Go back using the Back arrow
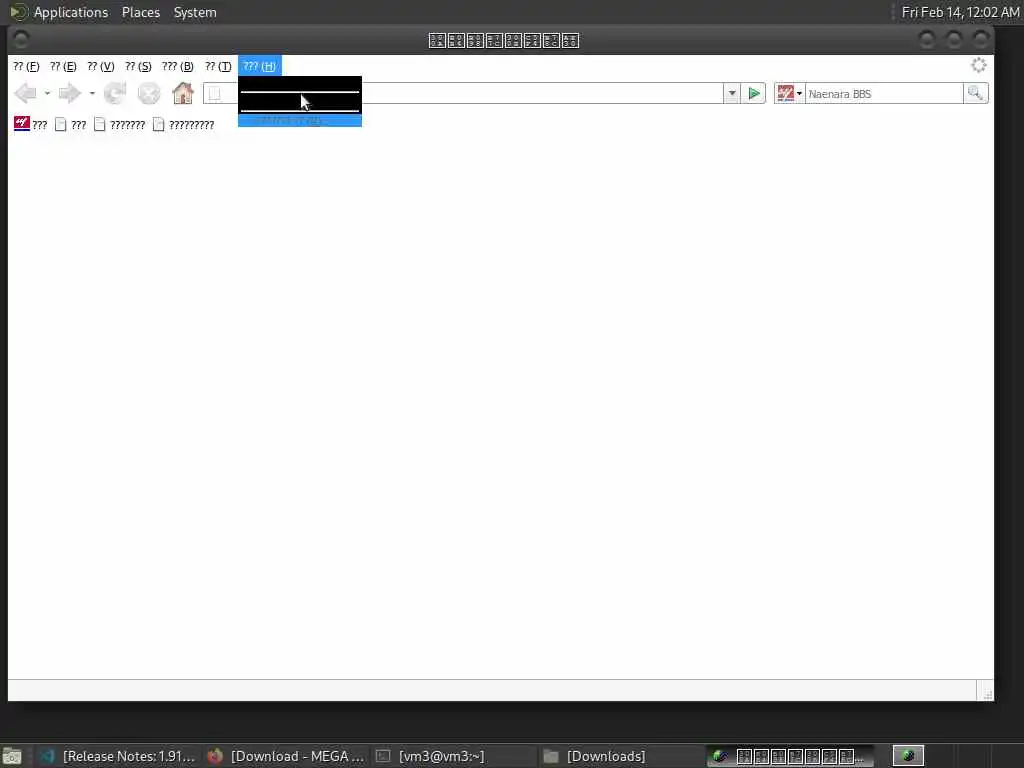 (25, 93)
